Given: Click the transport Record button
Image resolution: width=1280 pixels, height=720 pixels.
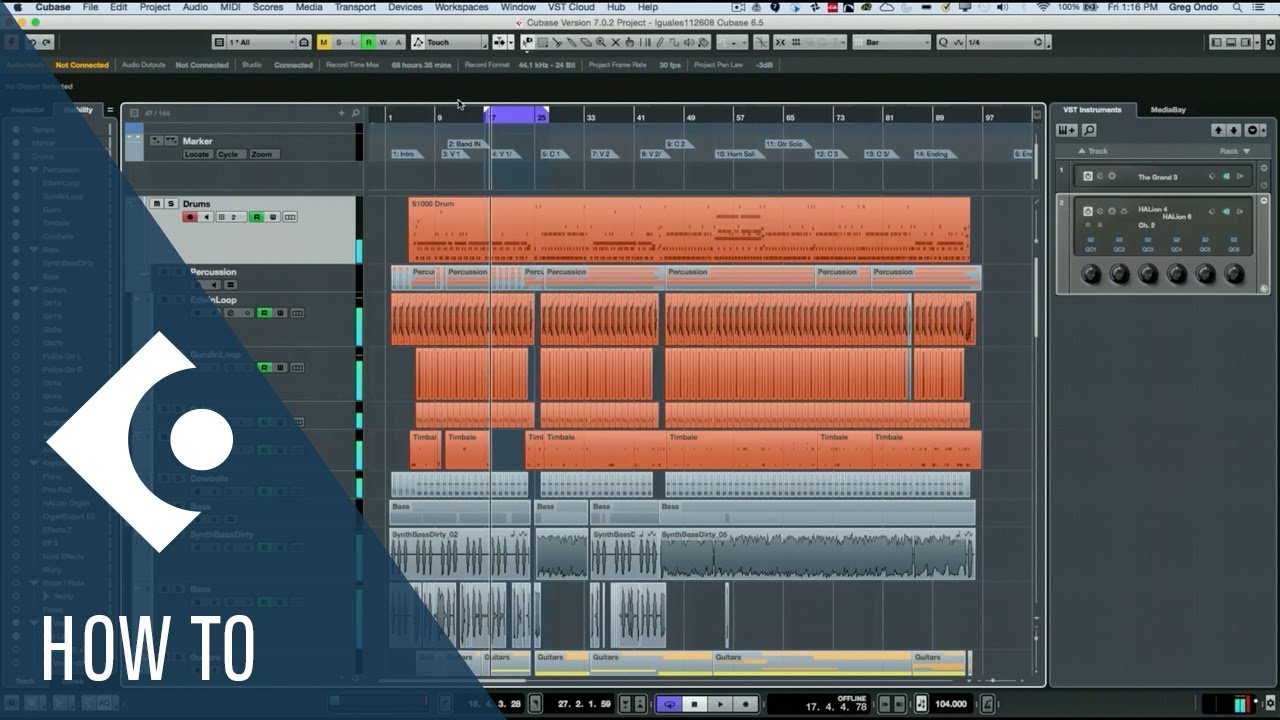Looking at the screenshot, I should [746, 704].
